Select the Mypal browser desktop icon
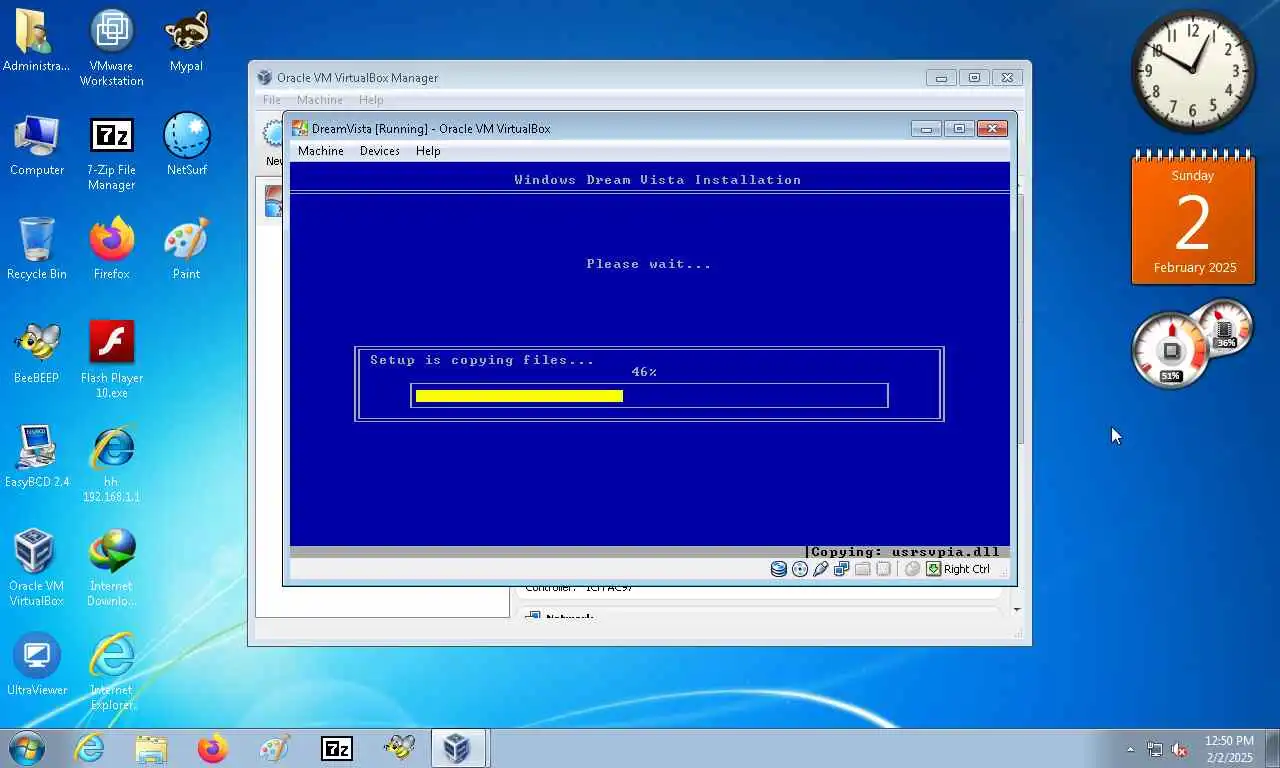Viewport: 1280px width, 768px height. point(186,42)
